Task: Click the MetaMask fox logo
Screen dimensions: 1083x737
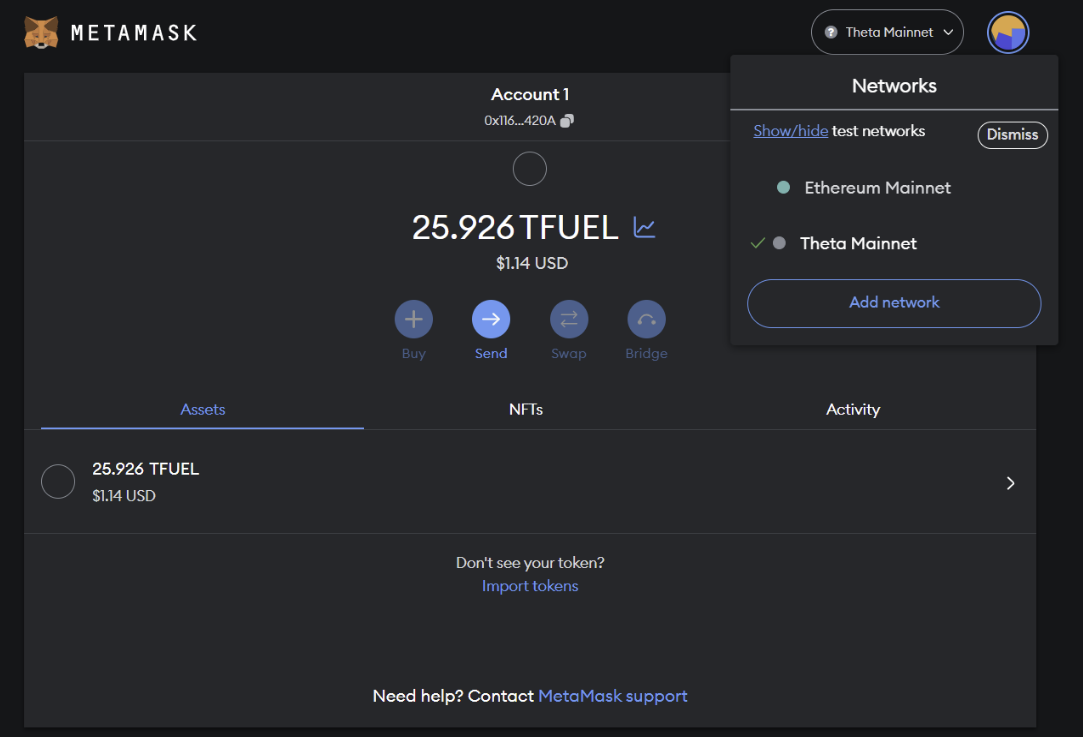Action: coord(41,32)
